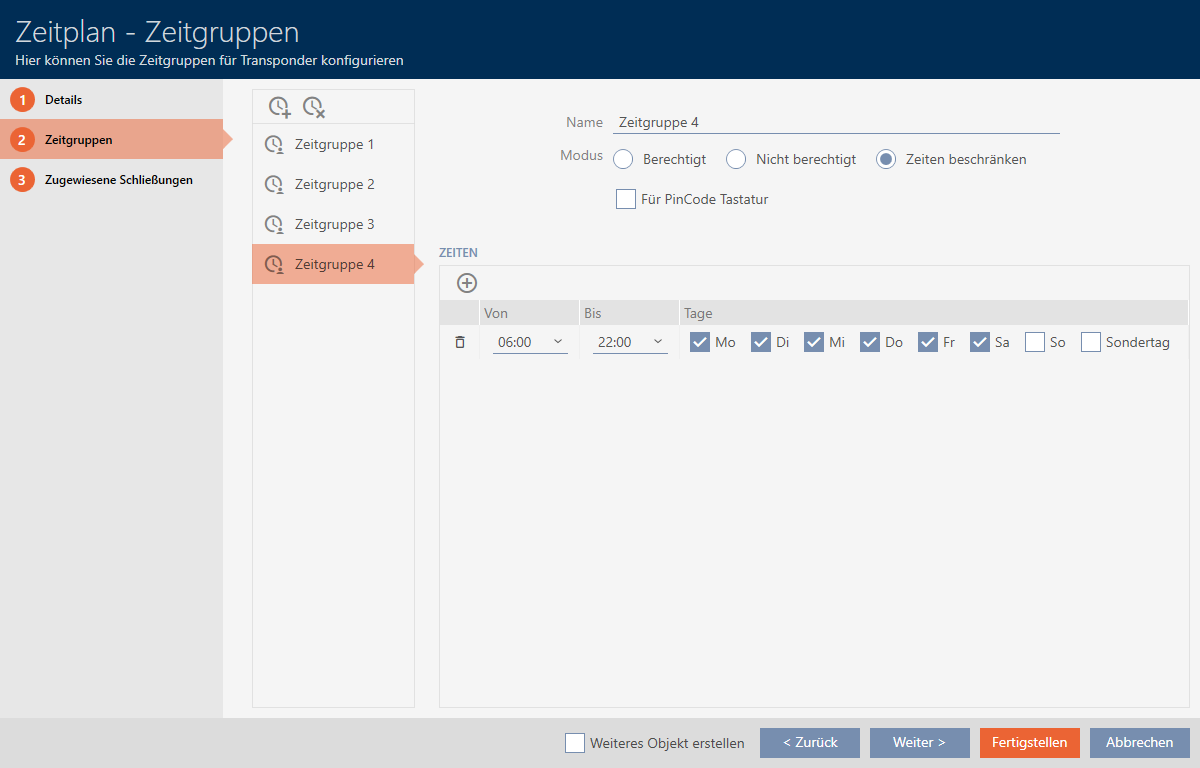Switch to the Details step

63,100
